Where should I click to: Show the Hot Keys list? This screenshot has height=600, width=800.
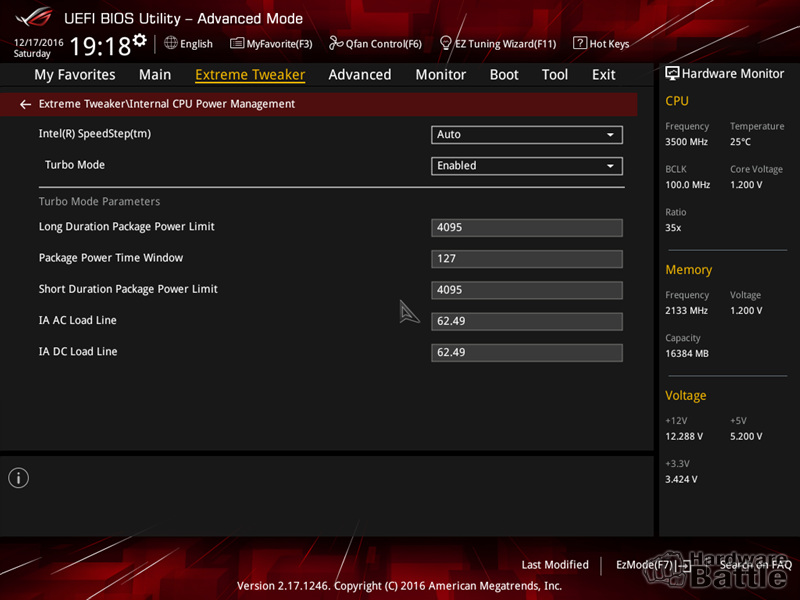(x=609, y=44)
